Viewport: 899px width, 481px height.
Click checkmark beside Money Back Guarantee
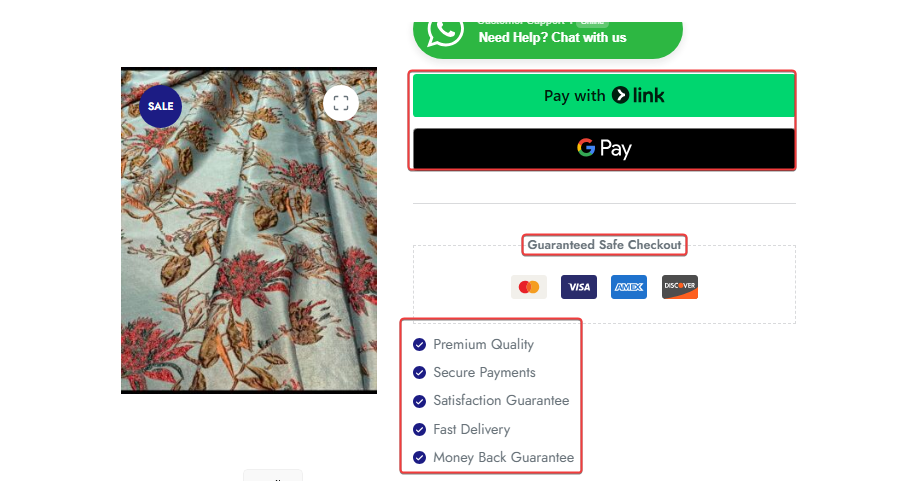tap(420, 457)
